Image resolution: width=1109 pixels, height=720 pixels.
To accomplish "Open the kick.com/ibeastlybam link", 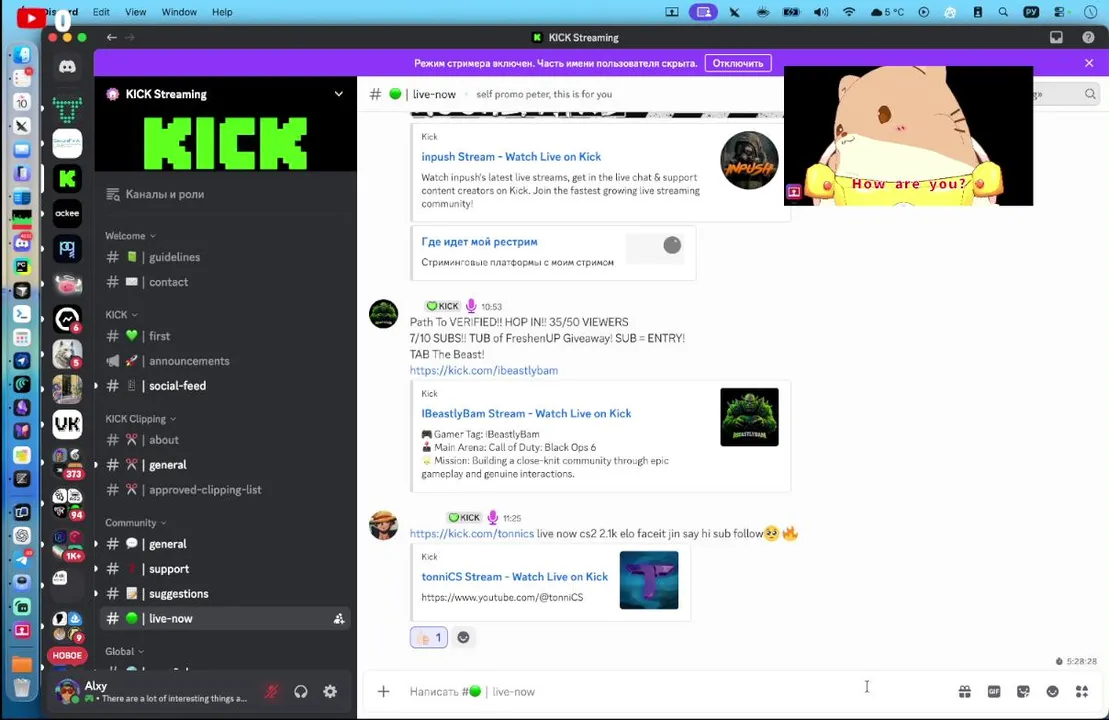I will tap(484, 370).
